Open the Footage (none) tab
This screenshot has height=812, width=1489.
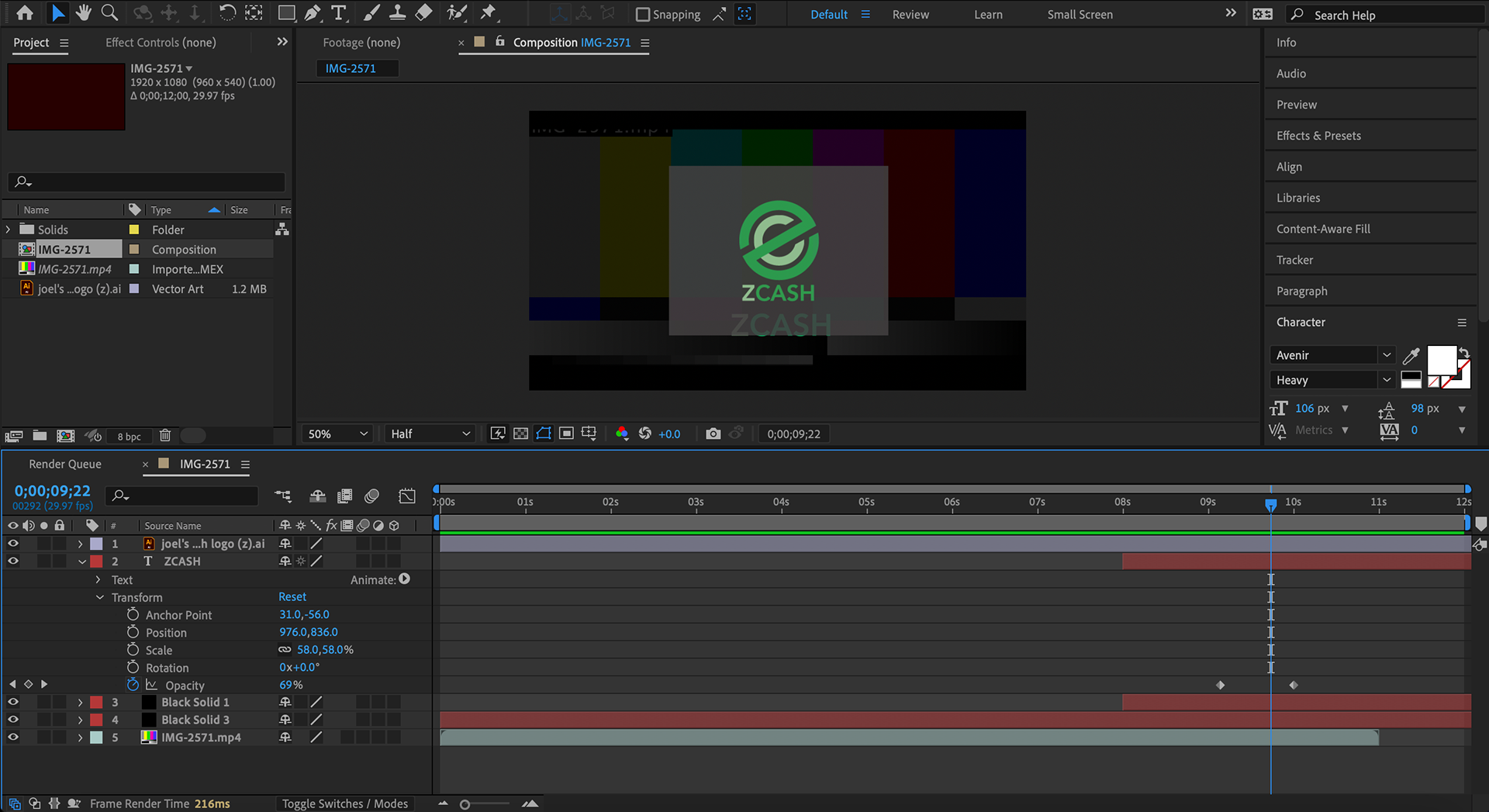(361, 43)
